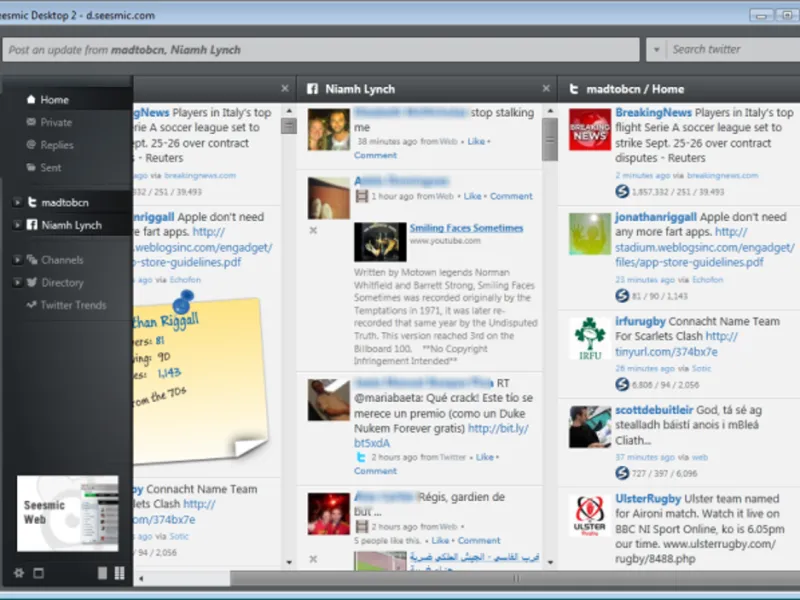Viewport: 800px width, 600px height.
Task: Click the Home house icon
Action: pos(31,99)
